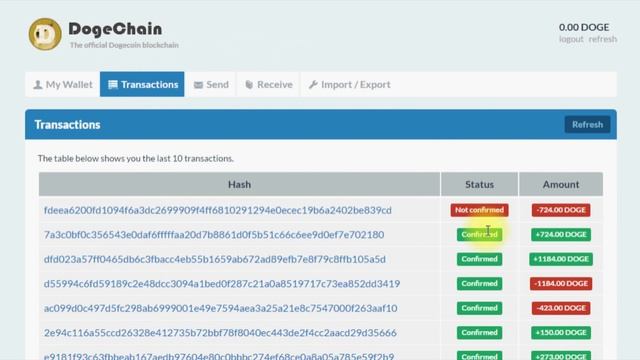The width and height of the screenshot is (640, 360).
Task: Open the My Wallet tab
Action: [62, 84]
